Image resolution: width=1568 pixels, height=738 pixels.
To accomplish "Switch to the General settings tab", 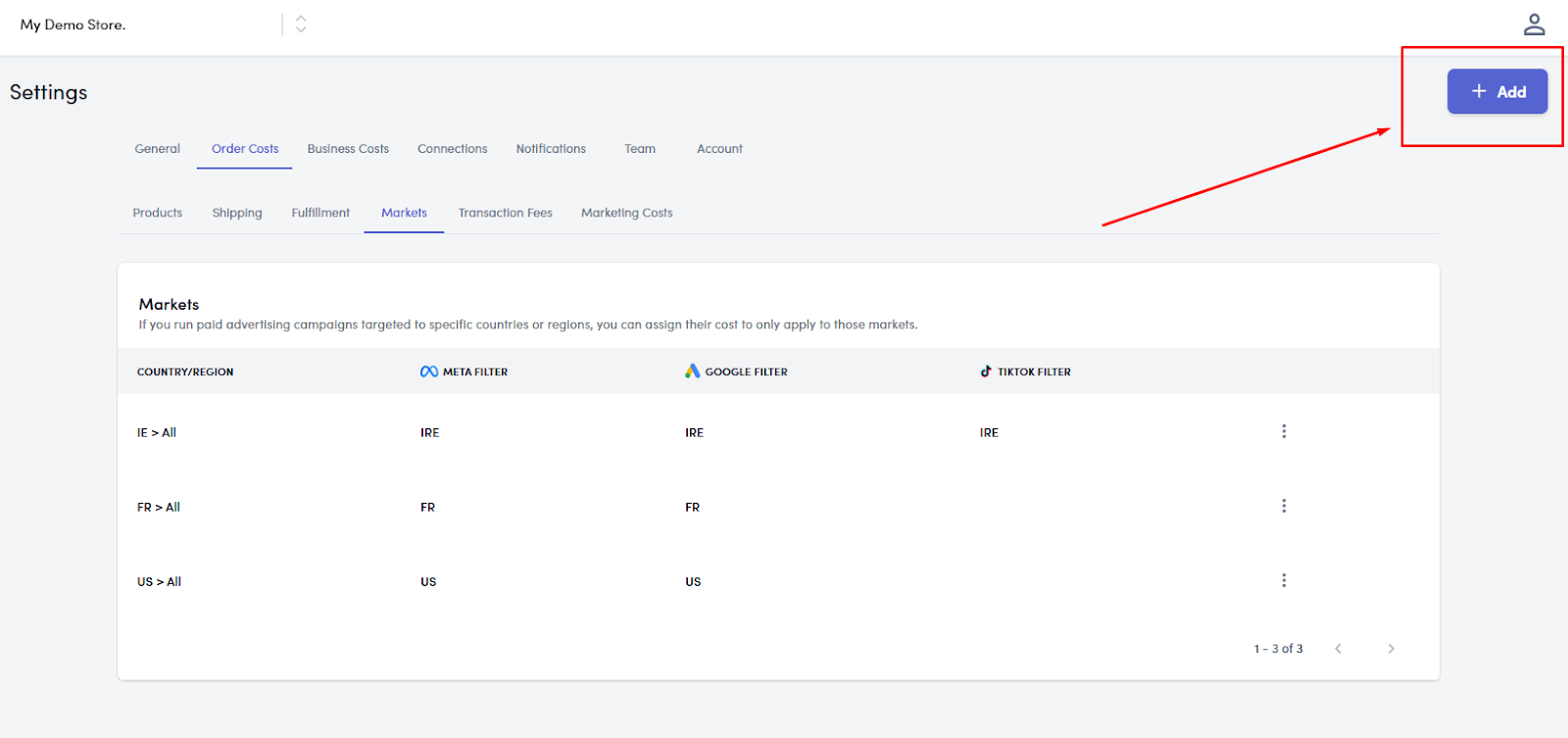I will [x=157, y=149].
